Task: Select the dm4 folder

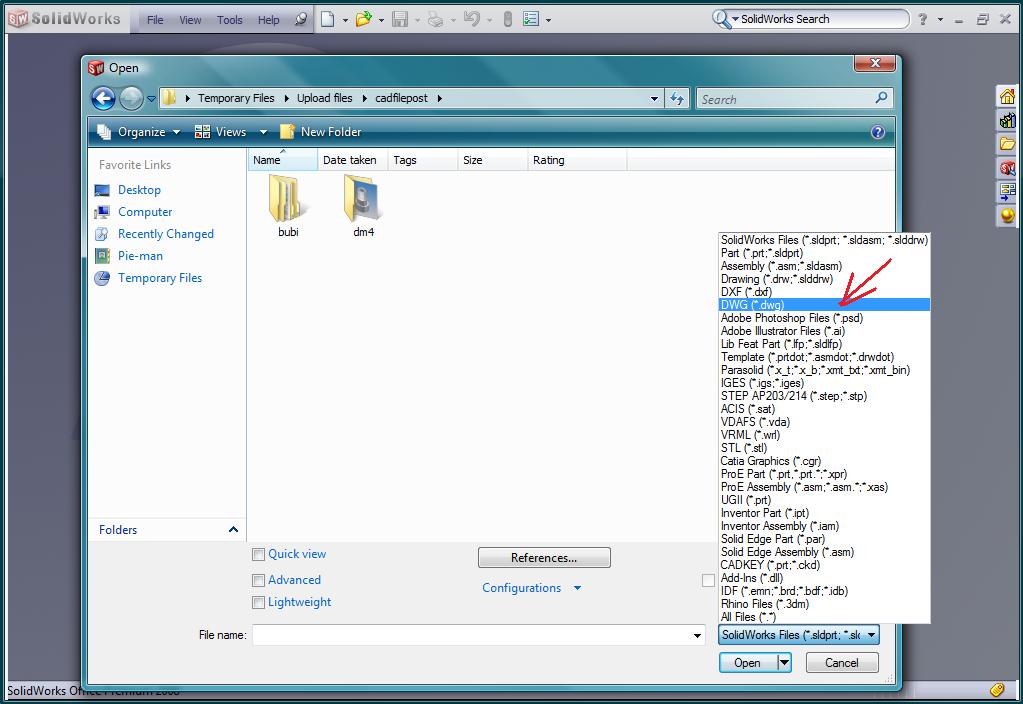Action: click(x=363, y=206)
